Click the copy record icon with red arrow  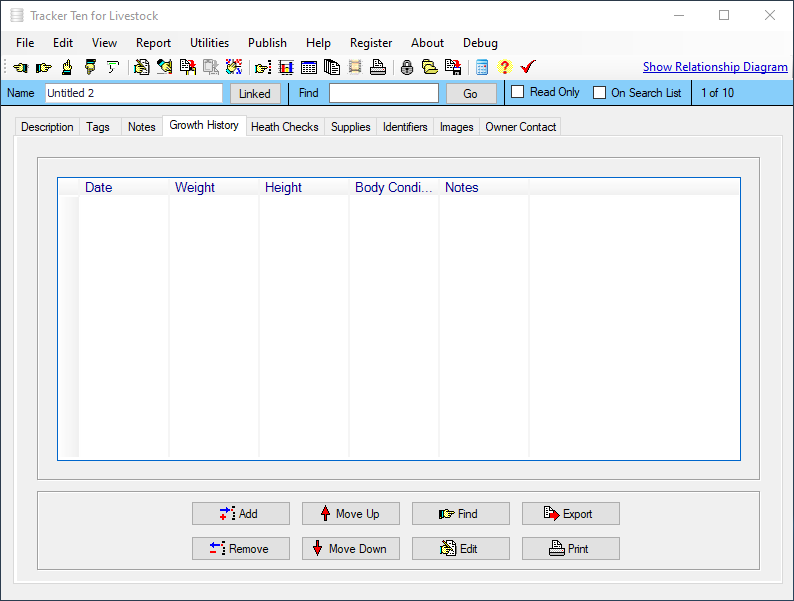tap(188, 67)
